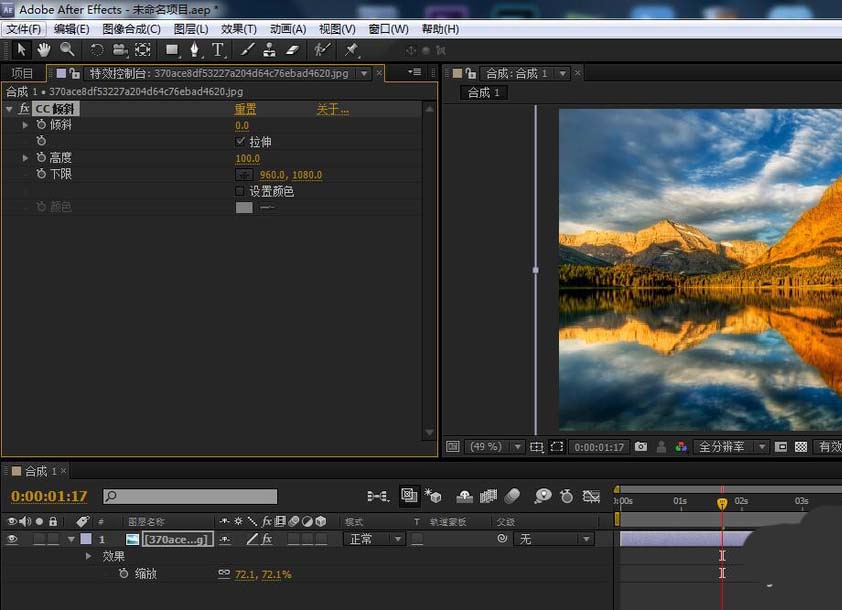Screen dimensions: 842x610
Task: Select the Zoom magnifier tool
Action: click(x=67, y=49)
